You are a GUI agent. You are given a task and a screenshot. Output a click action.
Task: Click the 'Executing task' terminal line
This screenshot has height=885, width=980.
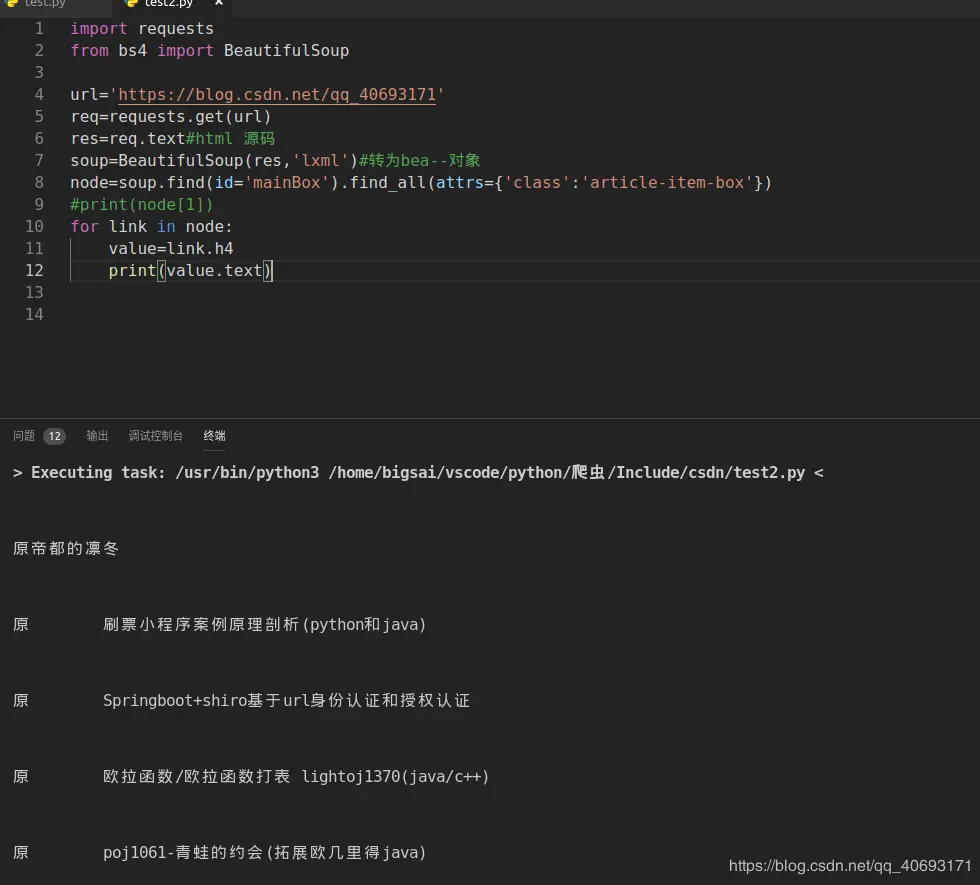point(418,472)
